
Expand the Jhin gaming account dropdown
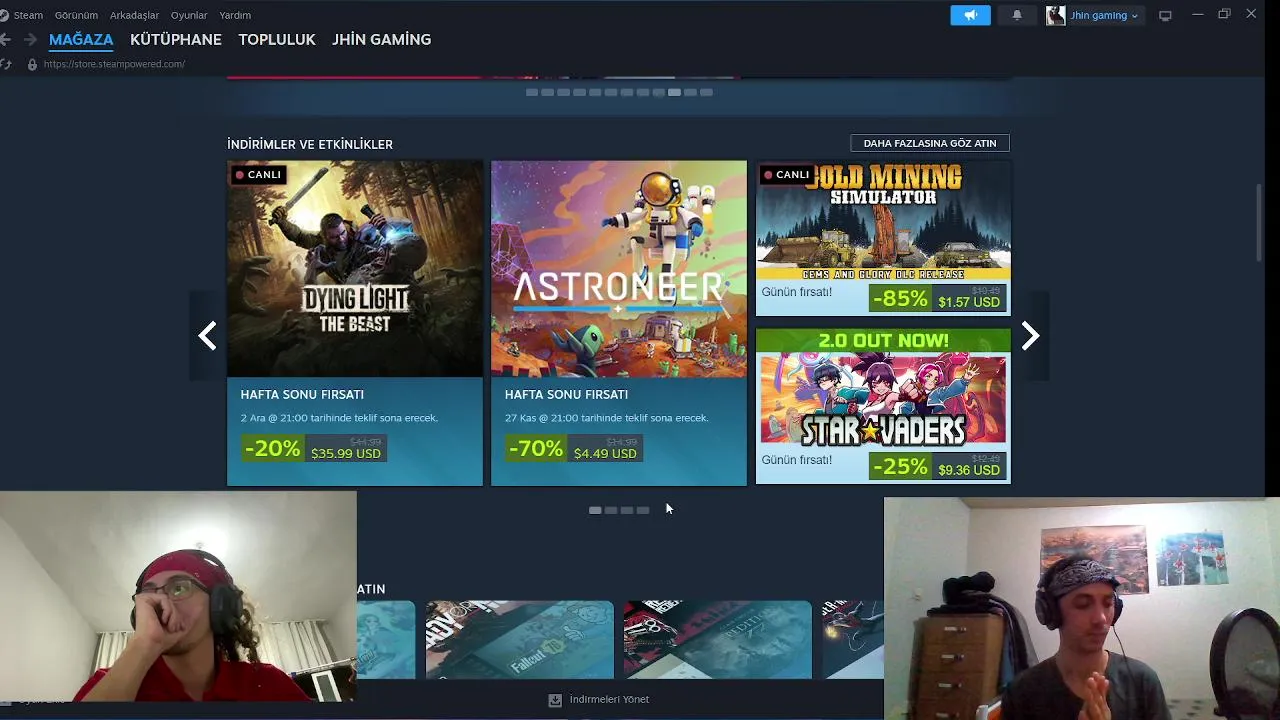point(1104,15)
